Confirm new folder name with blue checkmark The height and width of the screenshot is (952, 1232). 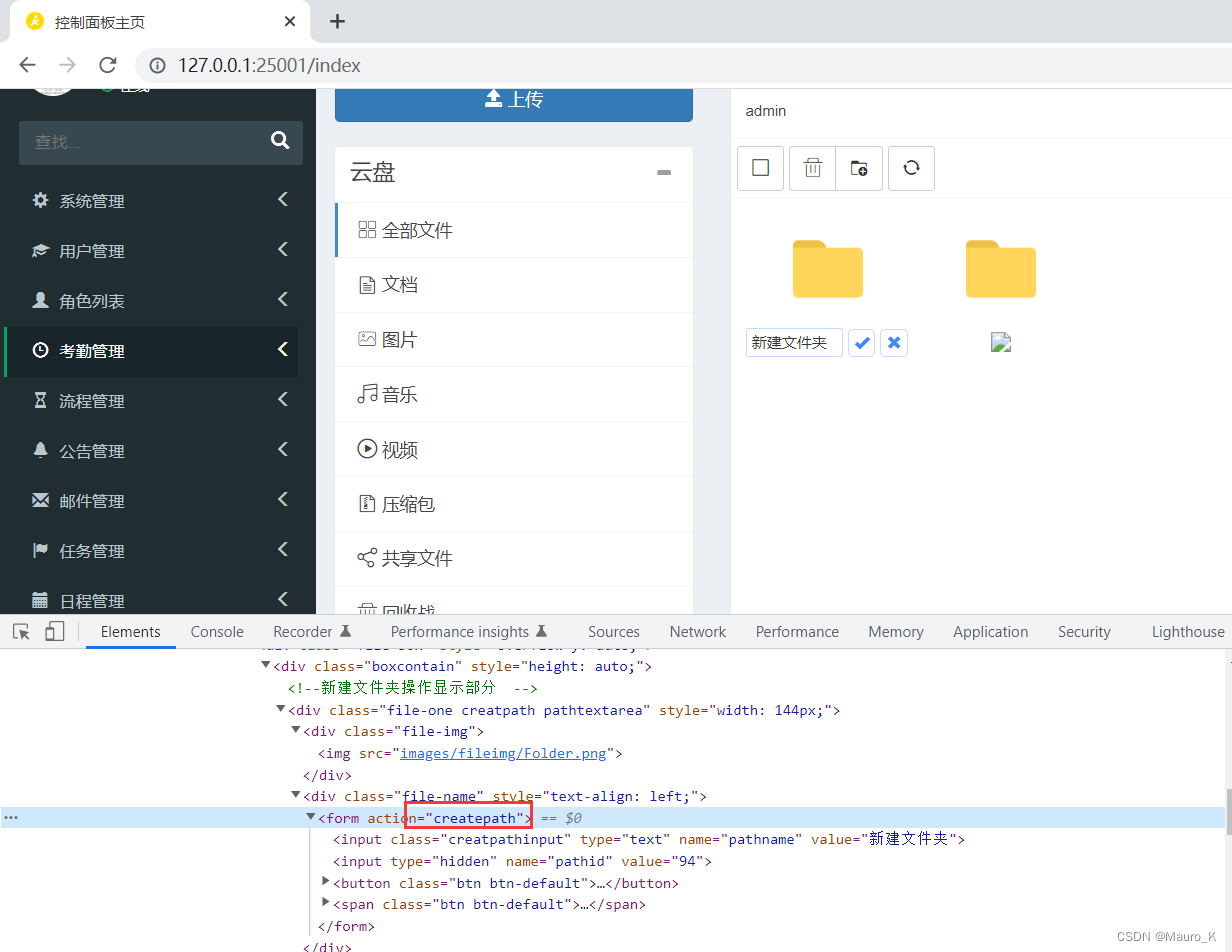(862, 342)
